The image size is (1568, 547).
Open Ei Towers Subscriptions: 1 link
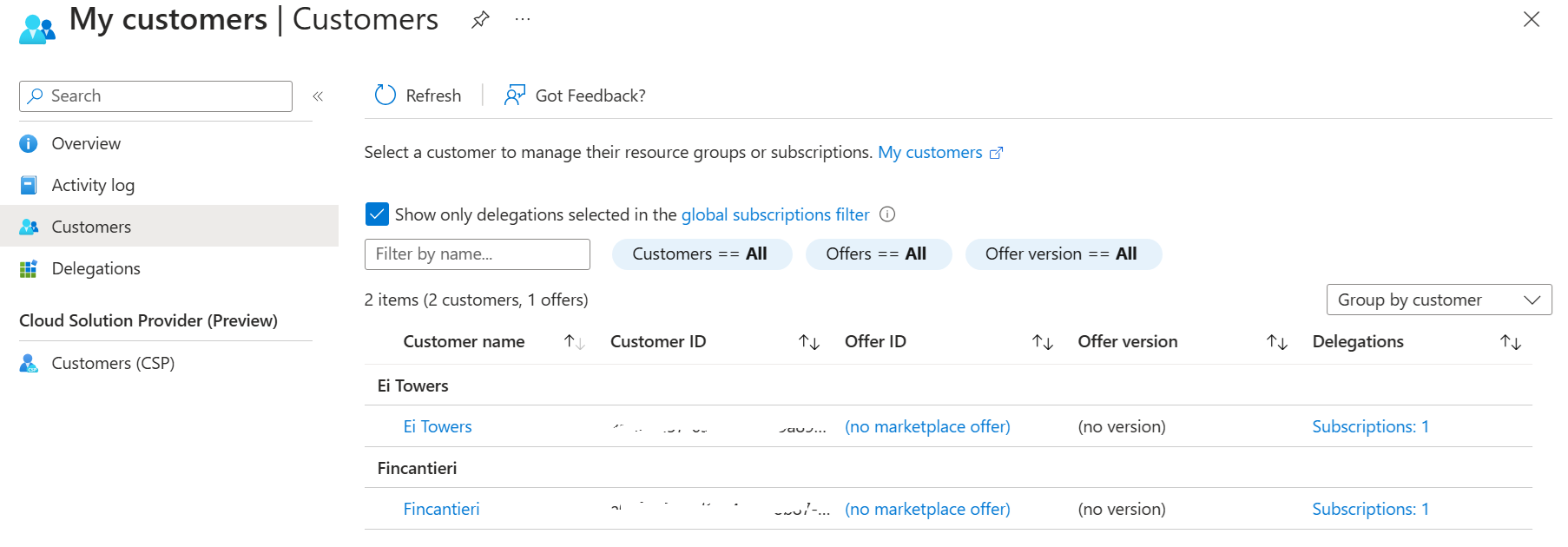click(1370, 426)
